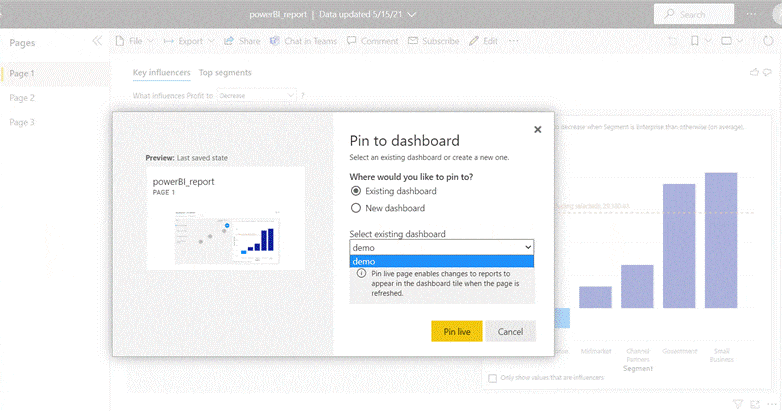Screen dimensions: 782x411
Task: Collapse the Pages pane with double chevron
Action: coord(97,41)
